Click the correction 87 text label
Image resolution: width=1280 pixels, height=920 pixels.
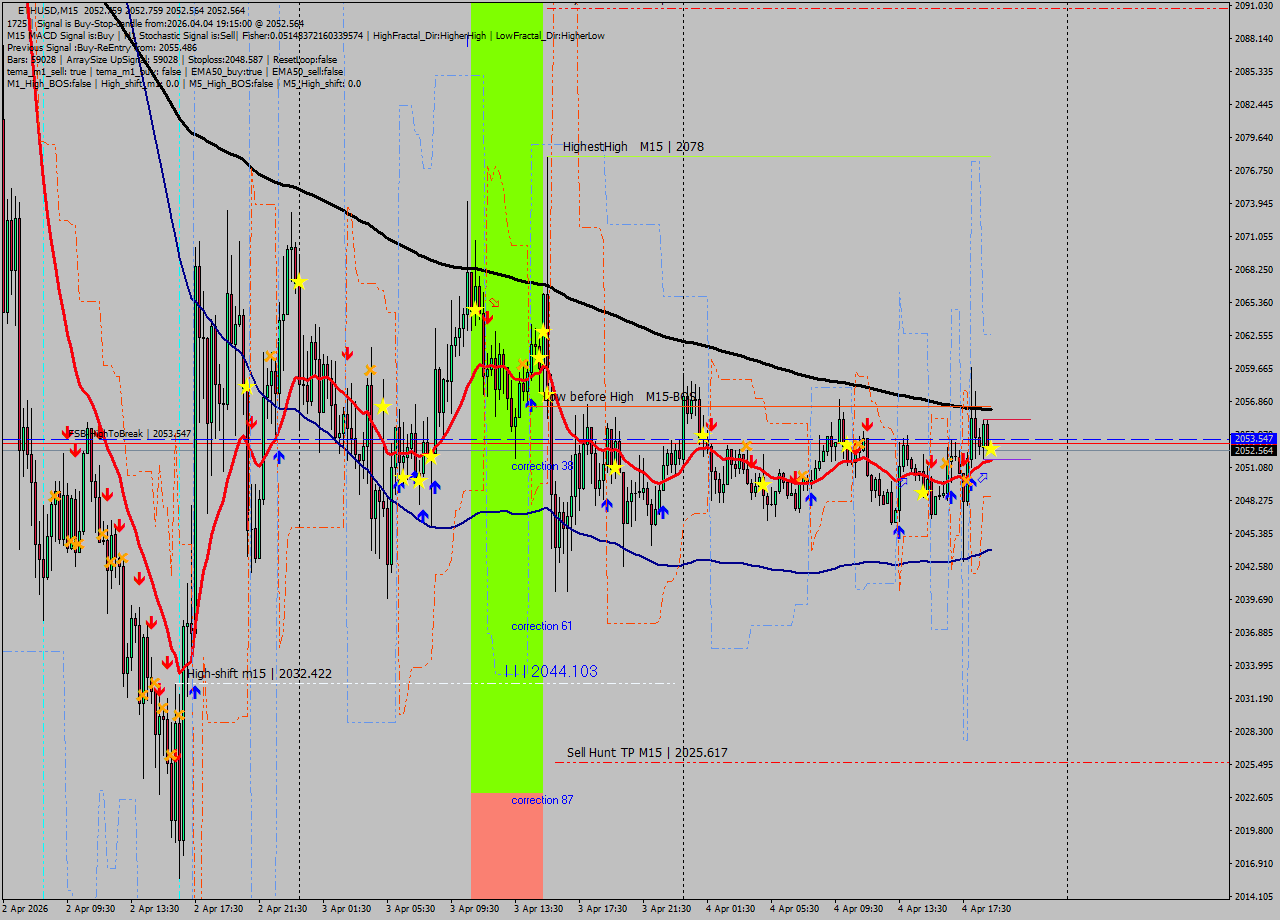click(x=541, y=800)
